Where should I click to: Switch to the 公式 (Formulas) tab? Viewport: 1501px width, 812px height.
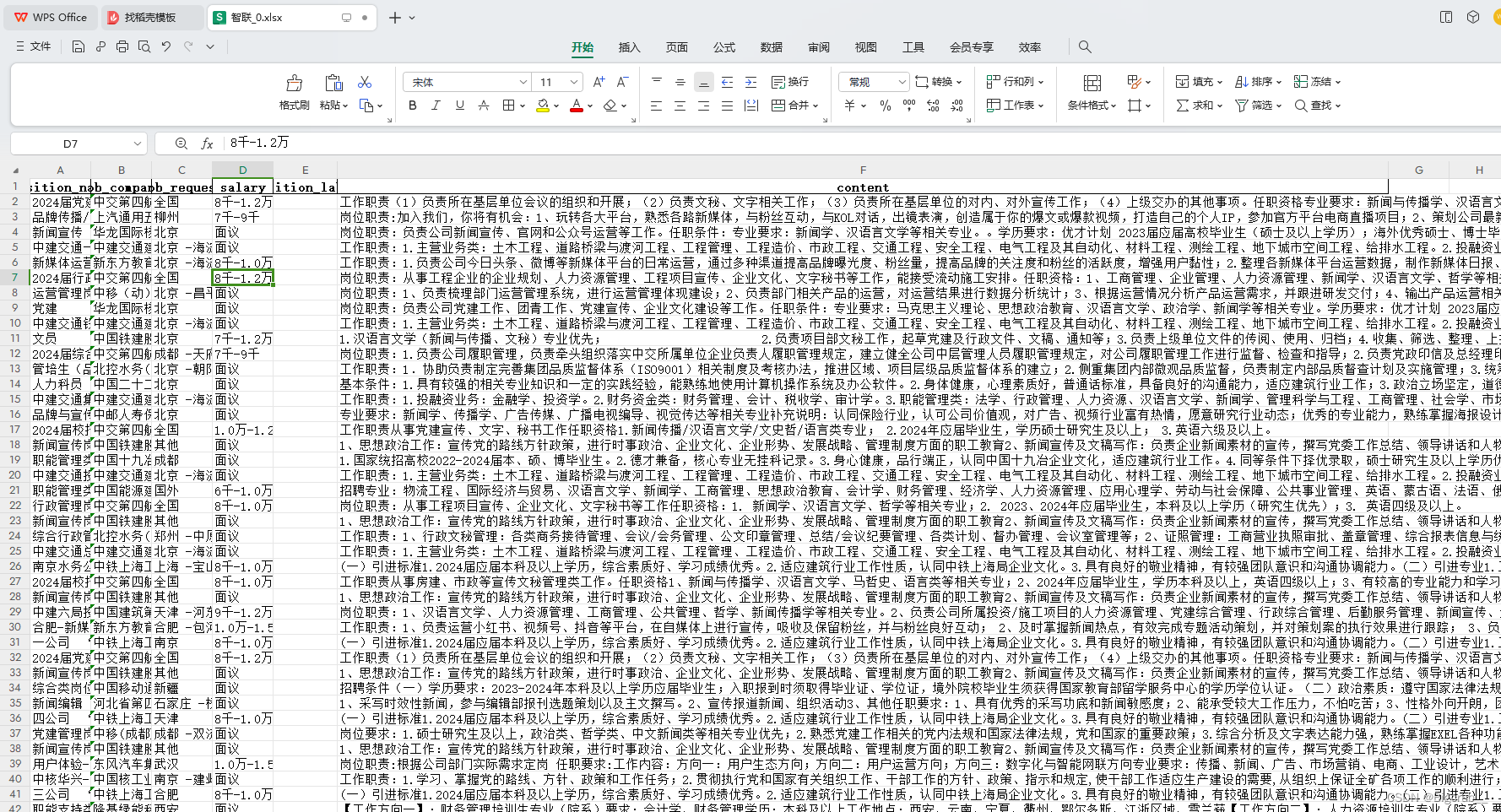tap(724, 47)
